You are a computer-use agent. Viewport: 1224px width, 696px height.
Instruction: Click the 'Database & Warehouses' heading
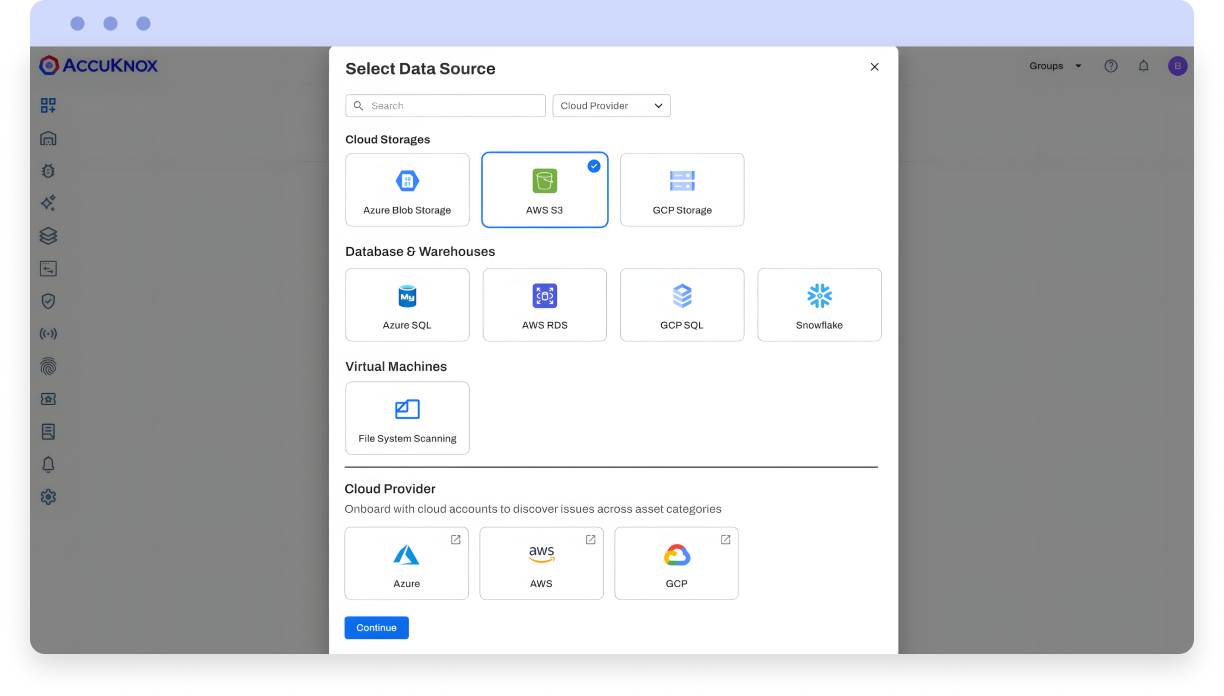click(x=420, y=252)
